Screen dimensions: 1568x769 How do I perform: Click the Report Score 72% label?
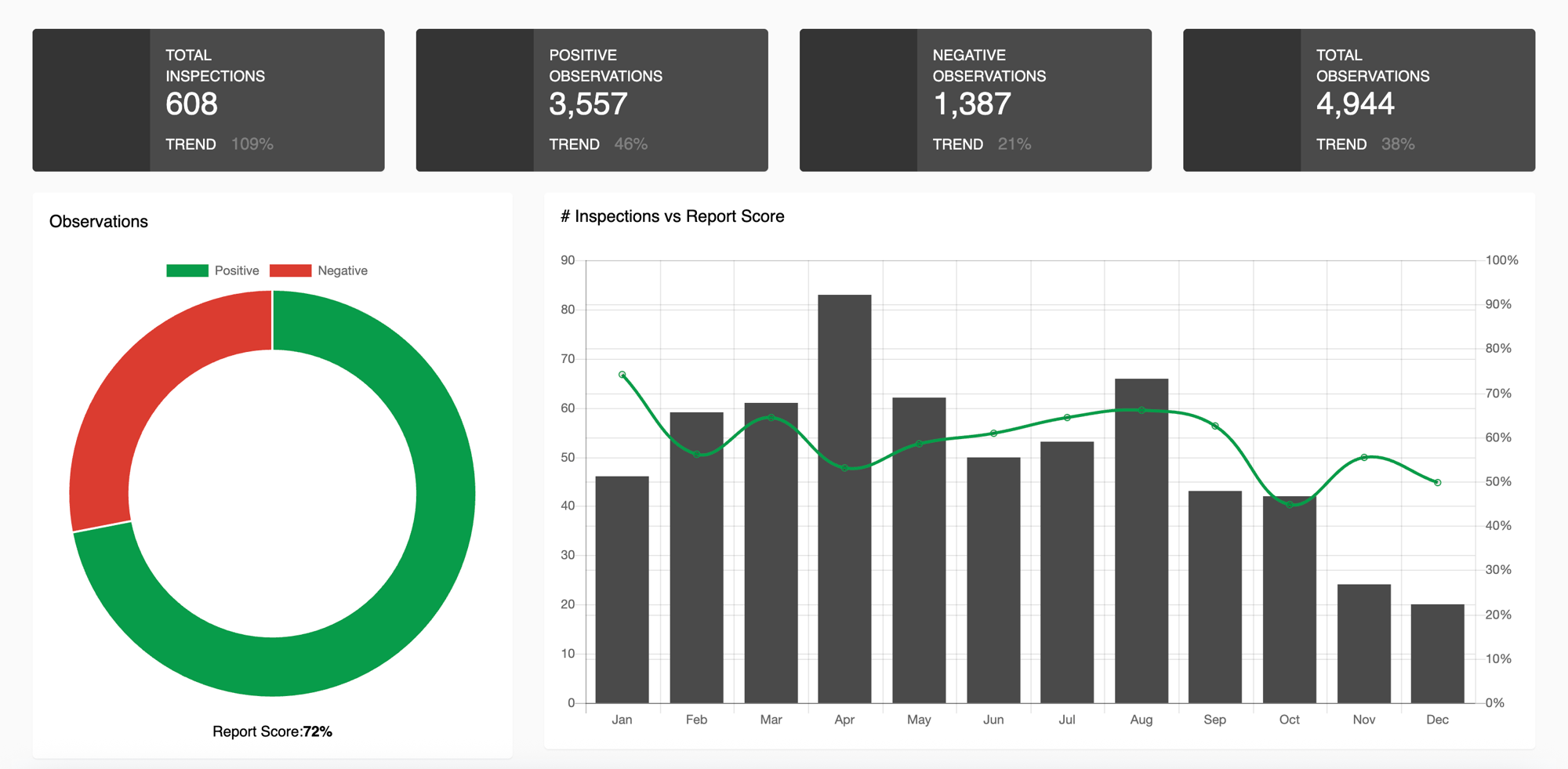(271, 731)
